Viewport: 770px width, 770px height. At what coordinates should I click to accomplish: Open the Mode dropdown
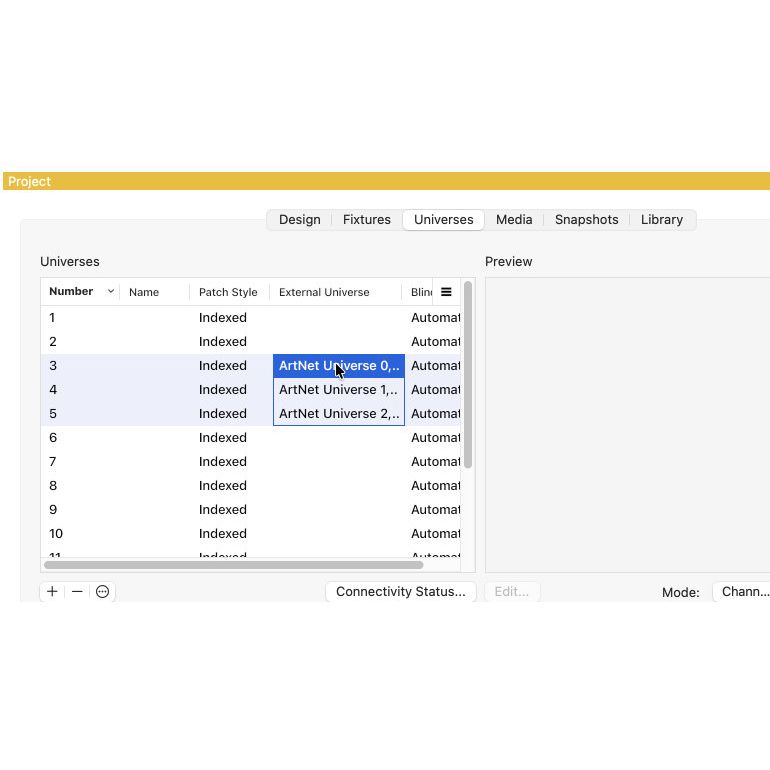[743, 592]
